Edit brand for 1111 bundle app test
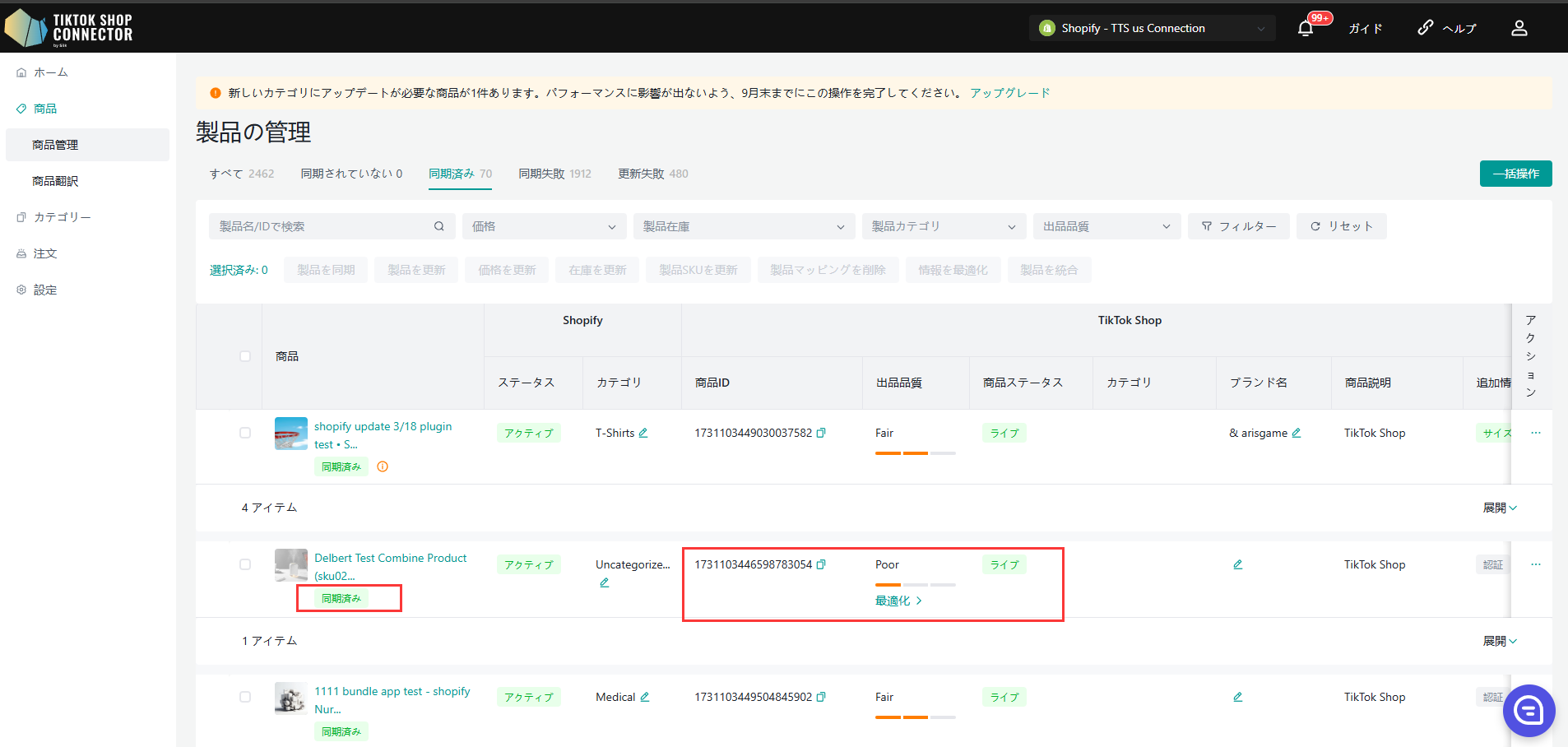This screenshot has height=747, width=1568. pyautogui.click(x=1238, y=697)
